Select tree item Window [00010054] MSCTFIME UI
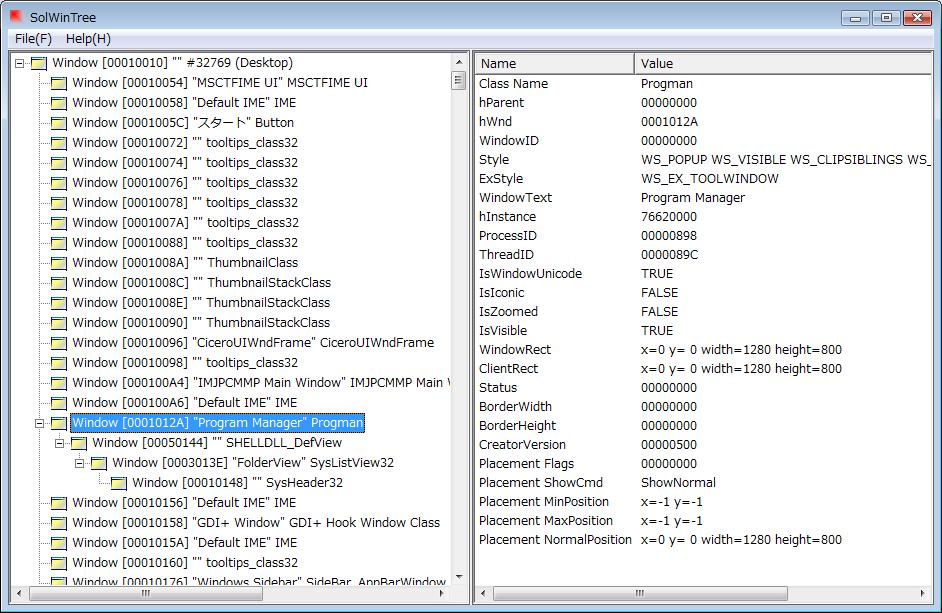This screenshot has width=942, height=613. pyautogui.click(x=220, y=83)
